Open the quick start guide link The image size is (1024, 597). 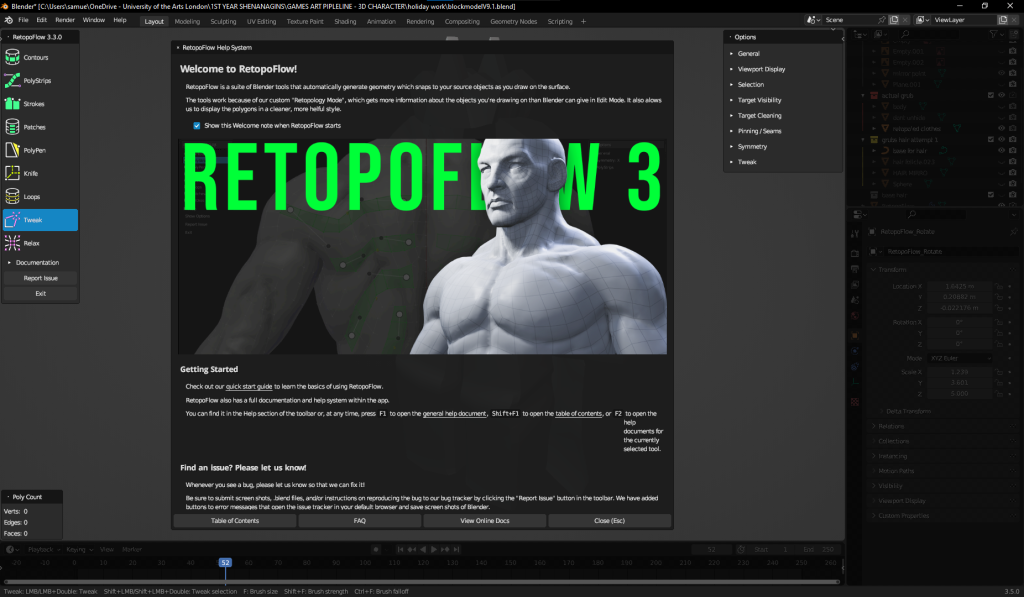point(249,387)
